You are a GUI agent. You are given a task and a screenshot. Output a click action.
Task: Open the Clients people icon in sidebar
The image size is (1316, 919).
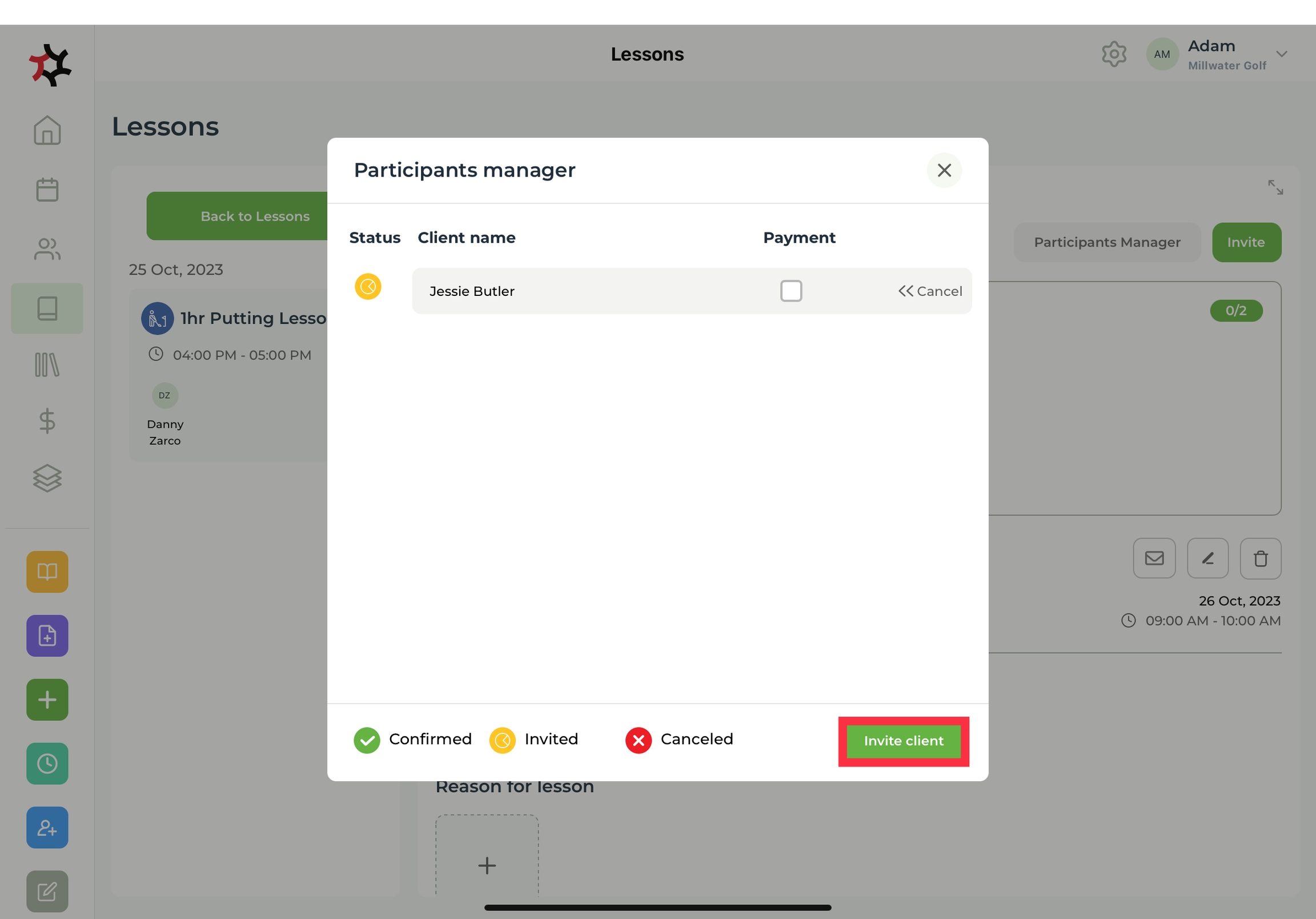[x=47, y=249]
